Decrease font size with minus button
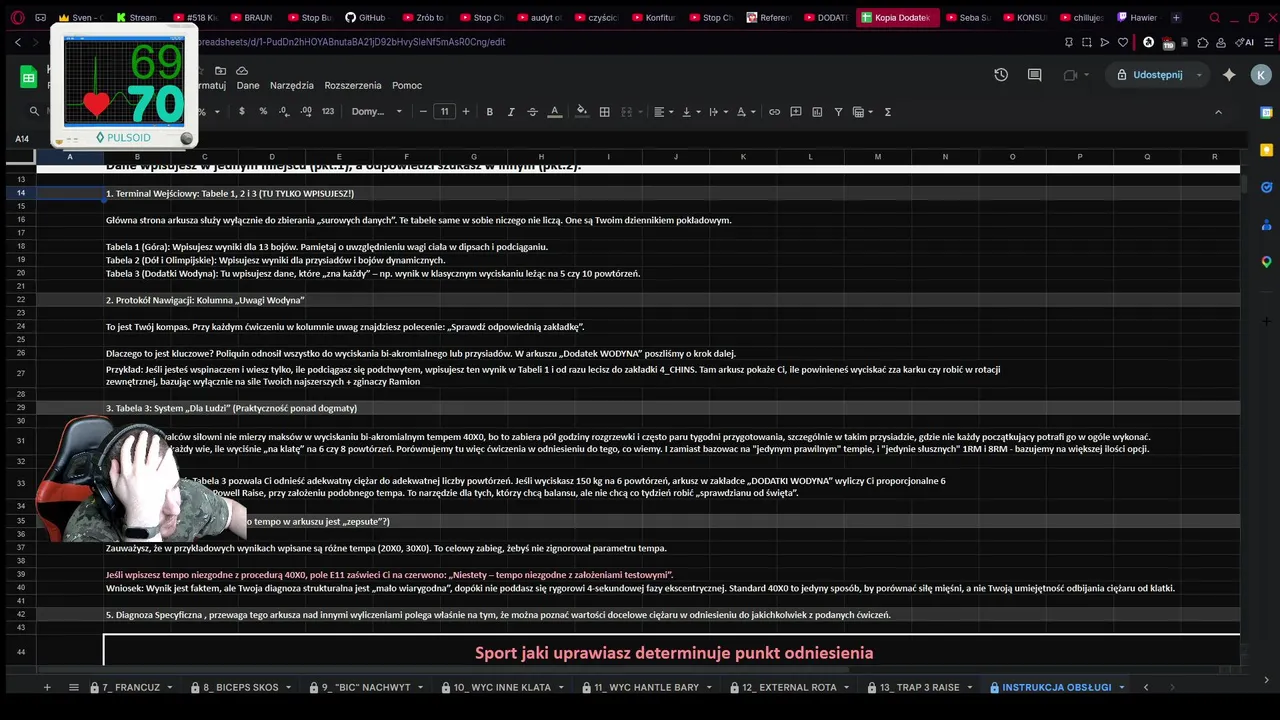 pyautogui.click(x=423, y=112)
